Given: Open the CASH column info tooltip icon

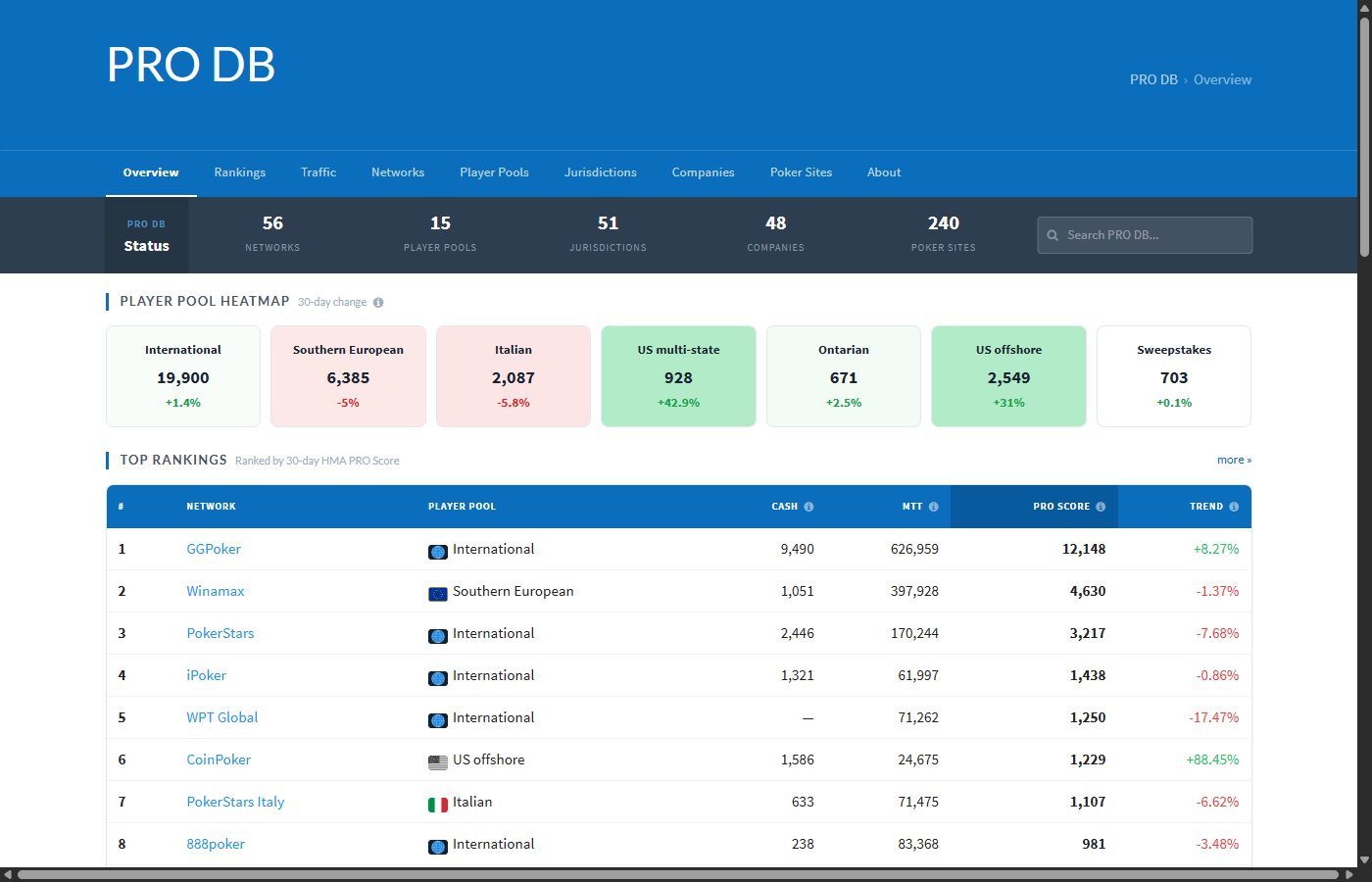Looking at the screenshot, I should pos(809,506).
